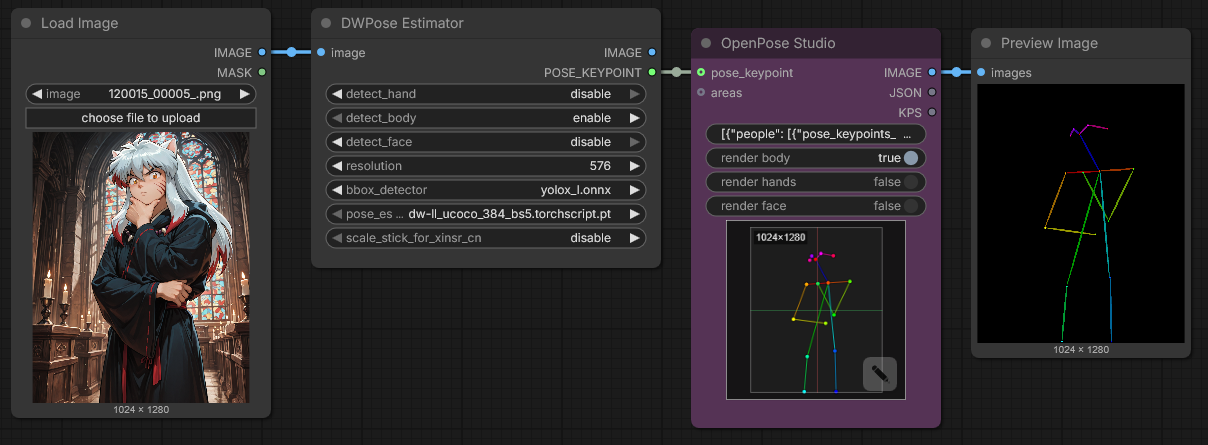This screenshot has height=445, width=1208.
Task: Click the Preview Image node title
Action: pos(1049,43)
